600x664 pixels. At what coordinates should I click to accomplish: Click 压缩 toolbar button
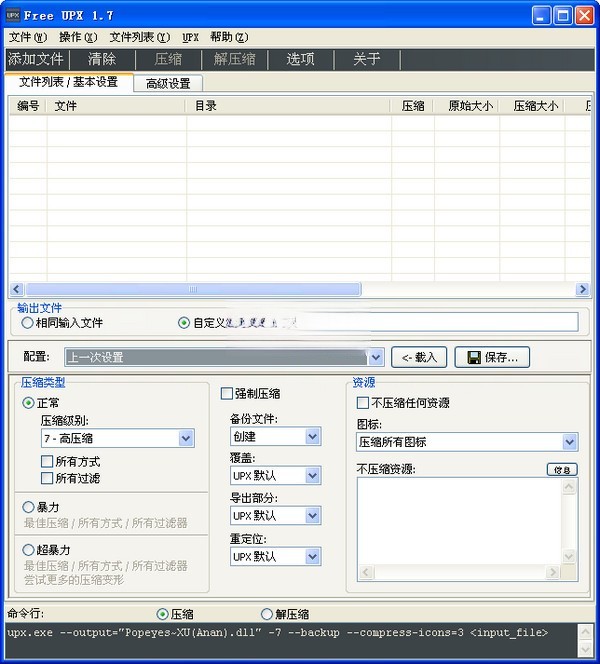[168, 59]
